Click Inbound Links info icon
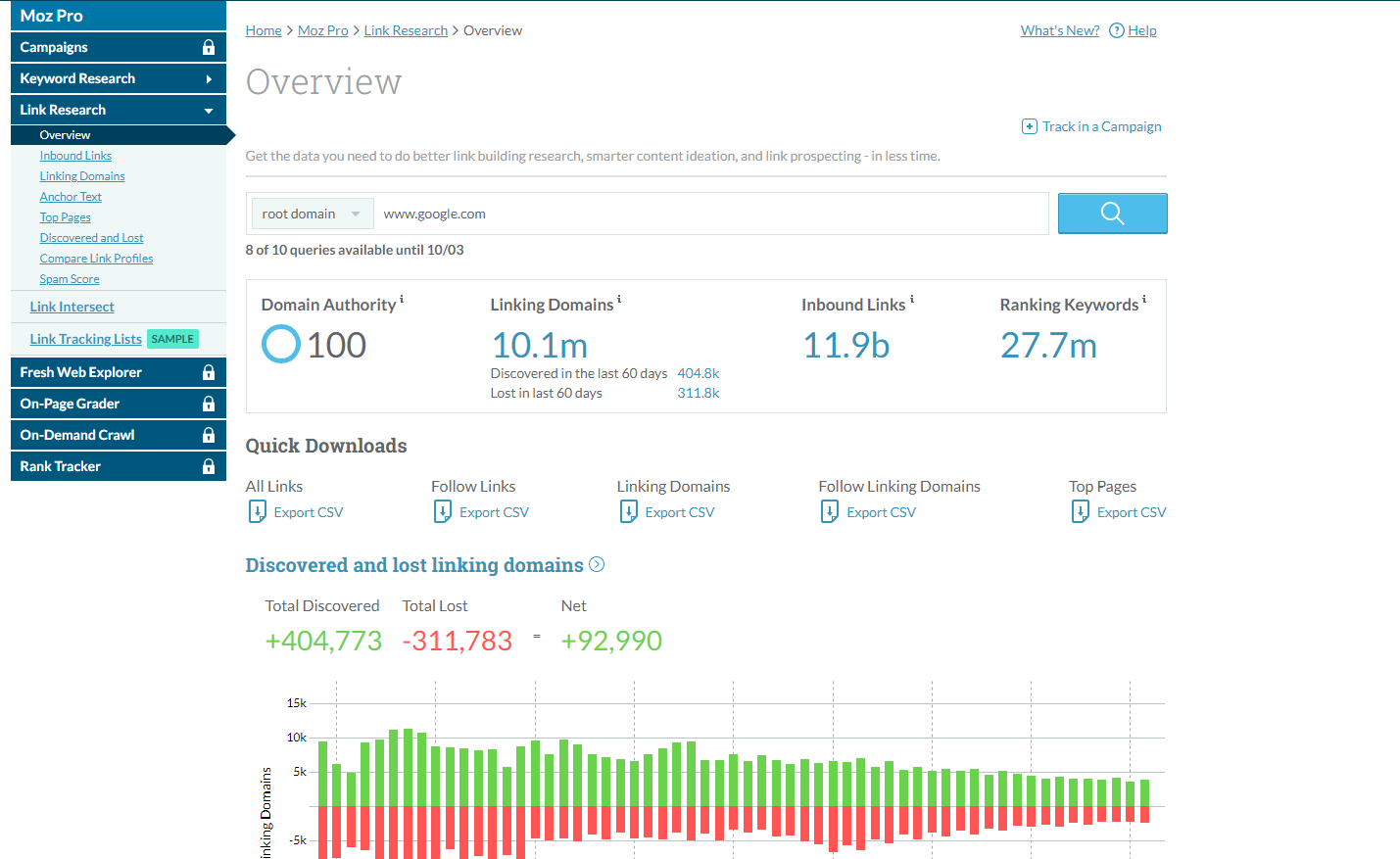Image resolution: width=1400 pixels, height=859 pixels. click(912, 299)
